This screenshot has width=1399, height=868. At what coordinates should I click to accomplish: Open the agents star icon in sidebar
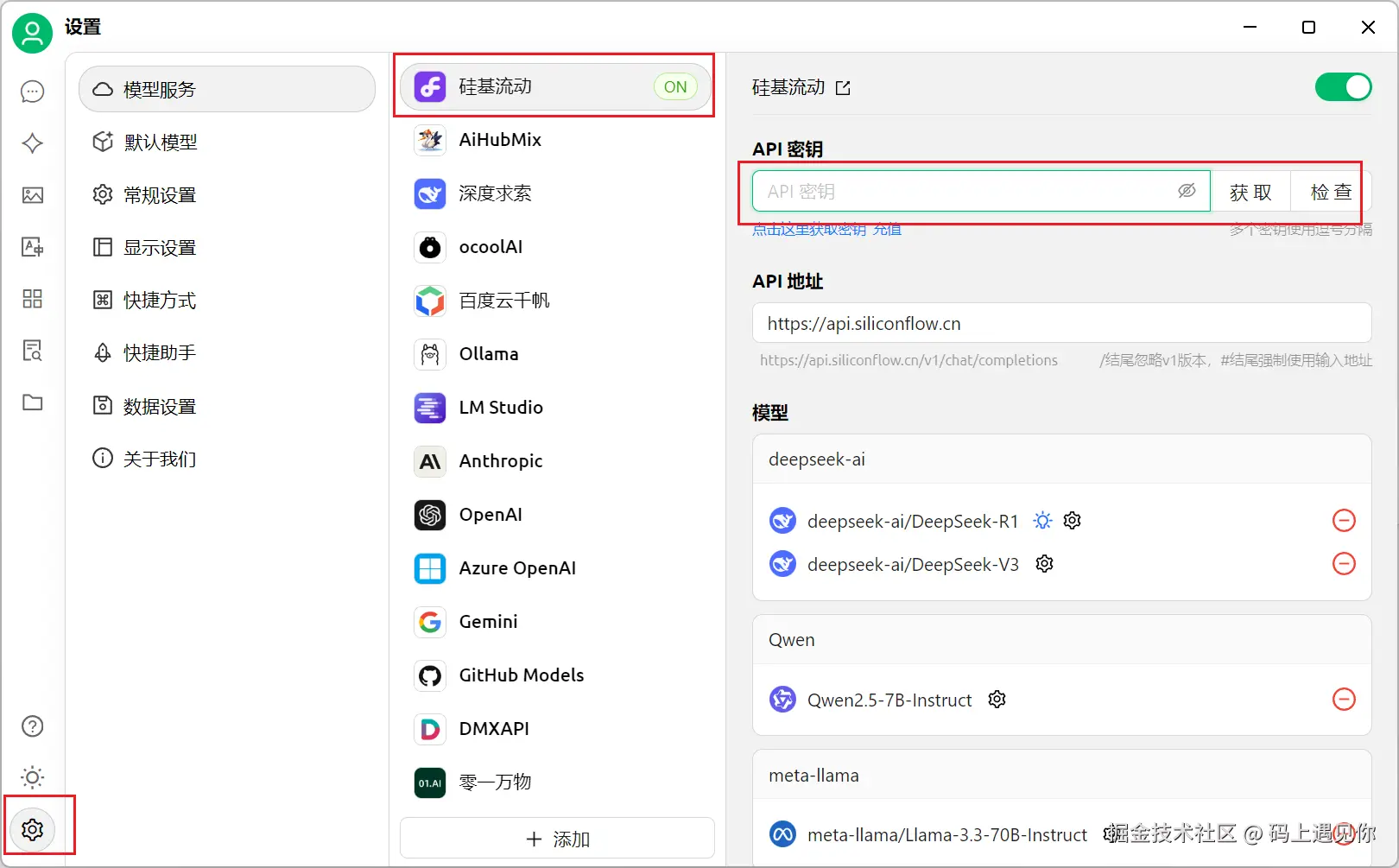(33, 143)
